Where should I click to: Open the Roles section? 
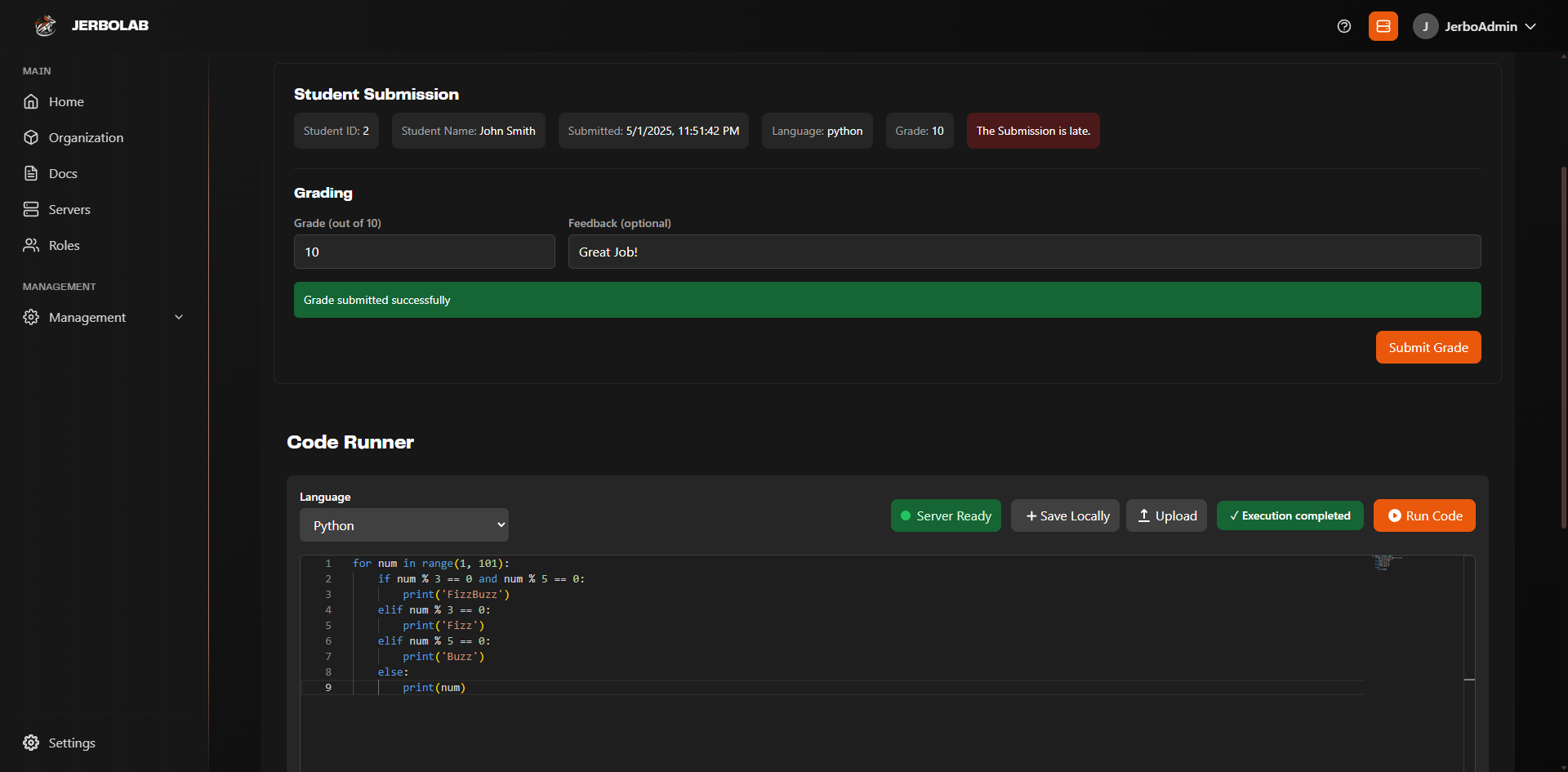[x=64, y=245]
